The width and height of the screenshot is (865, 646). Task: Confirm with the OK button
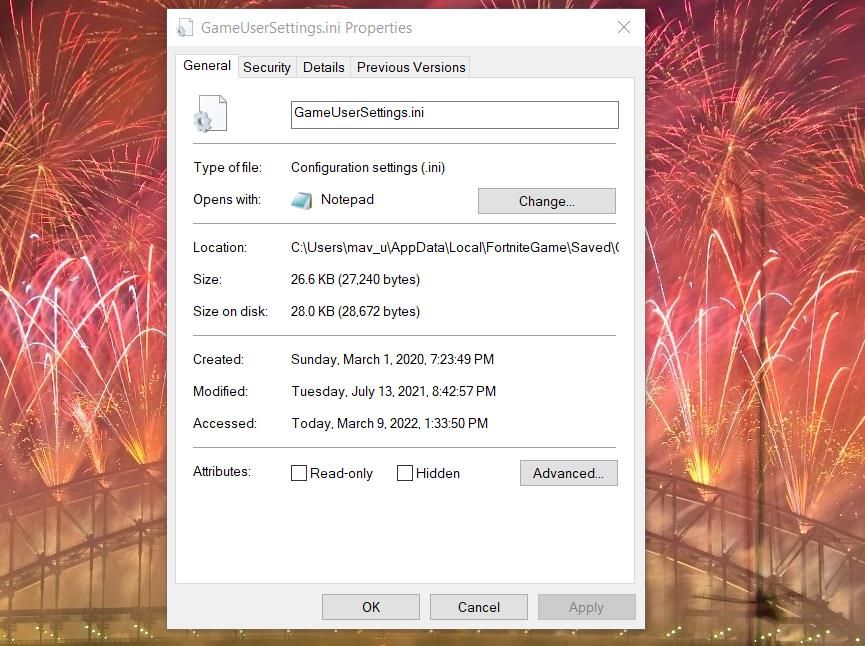(x=371, y=607)
